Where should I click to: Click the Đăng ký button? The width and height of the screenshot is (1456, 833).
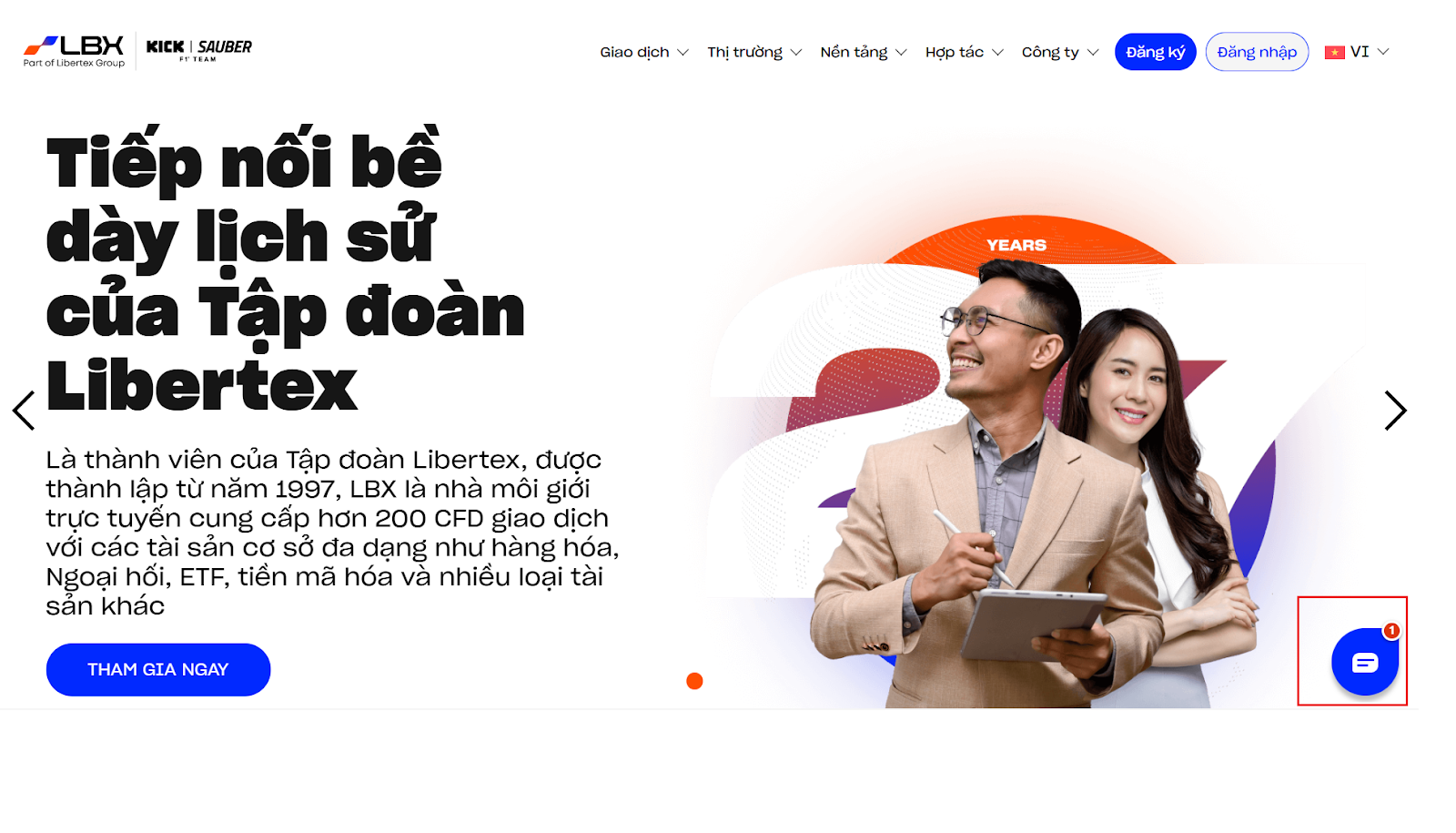tap(1155, 52)
